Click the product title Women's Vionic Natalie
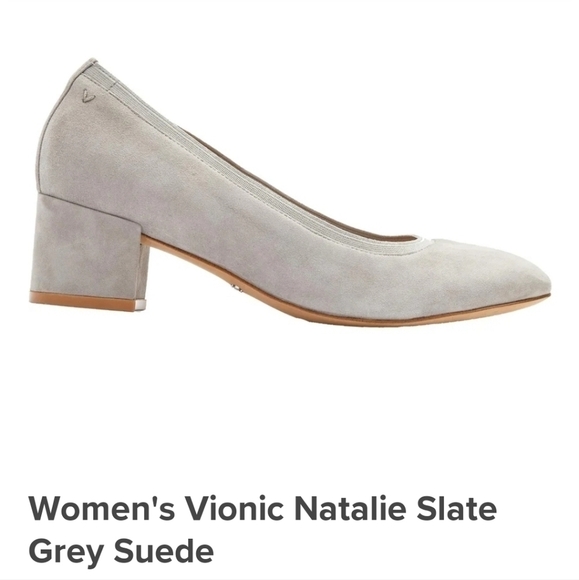The height and width of the screenshot is (580, 579). (x=263, y=530)
